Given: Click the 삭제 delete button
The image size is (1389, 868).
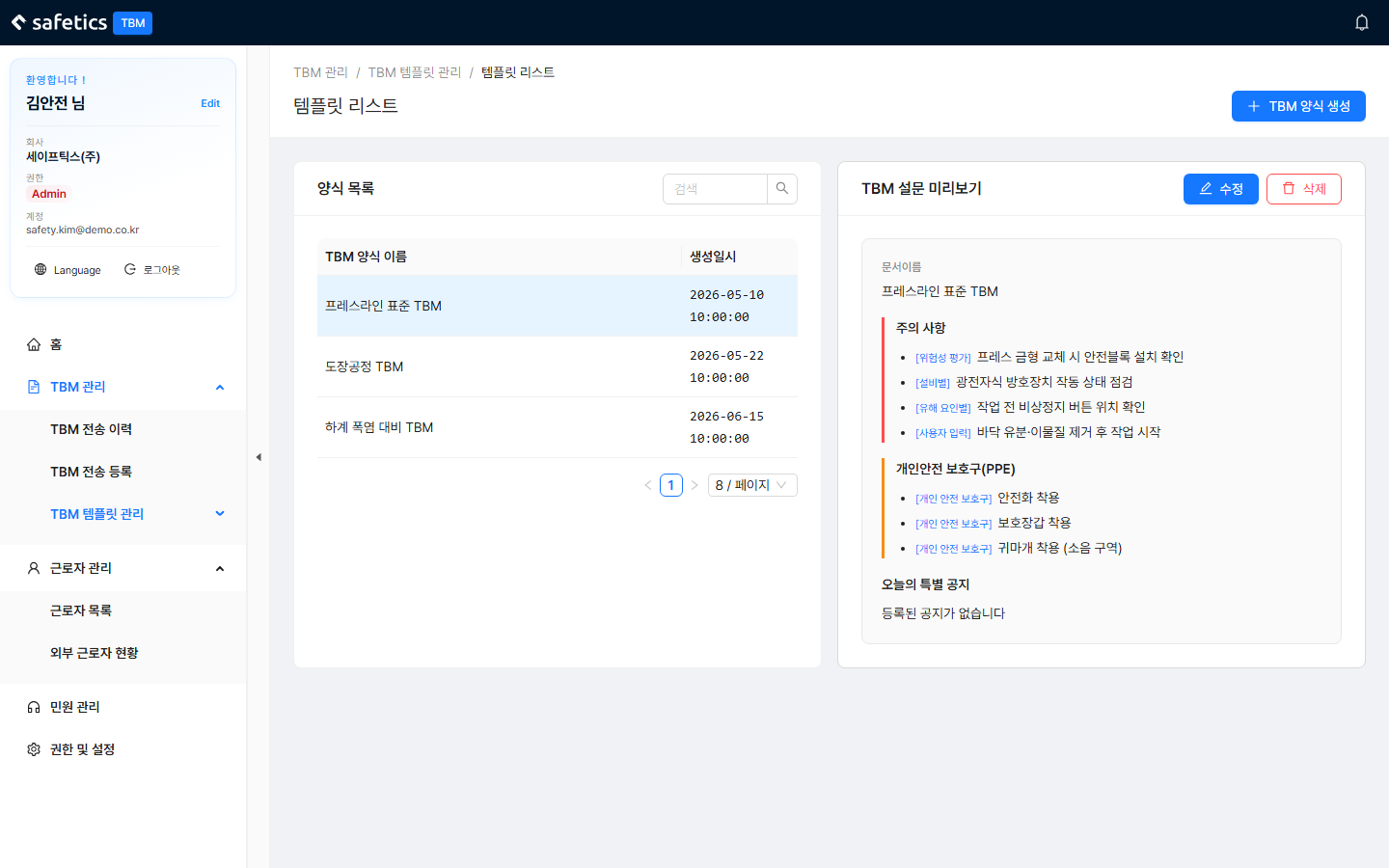Looking at the screenshot, I should (x=1304, y=189).
